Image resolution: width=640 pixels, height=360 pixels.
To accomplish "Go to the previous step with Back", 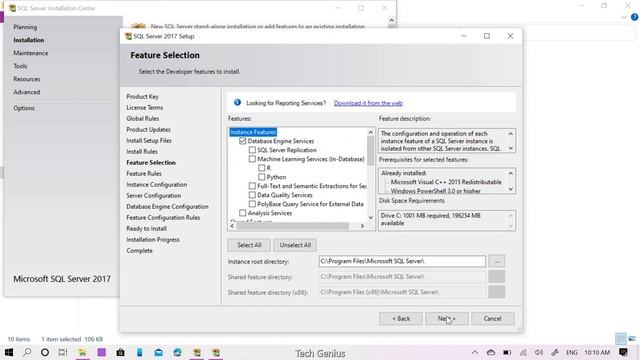I will click(x=401, y=318).
